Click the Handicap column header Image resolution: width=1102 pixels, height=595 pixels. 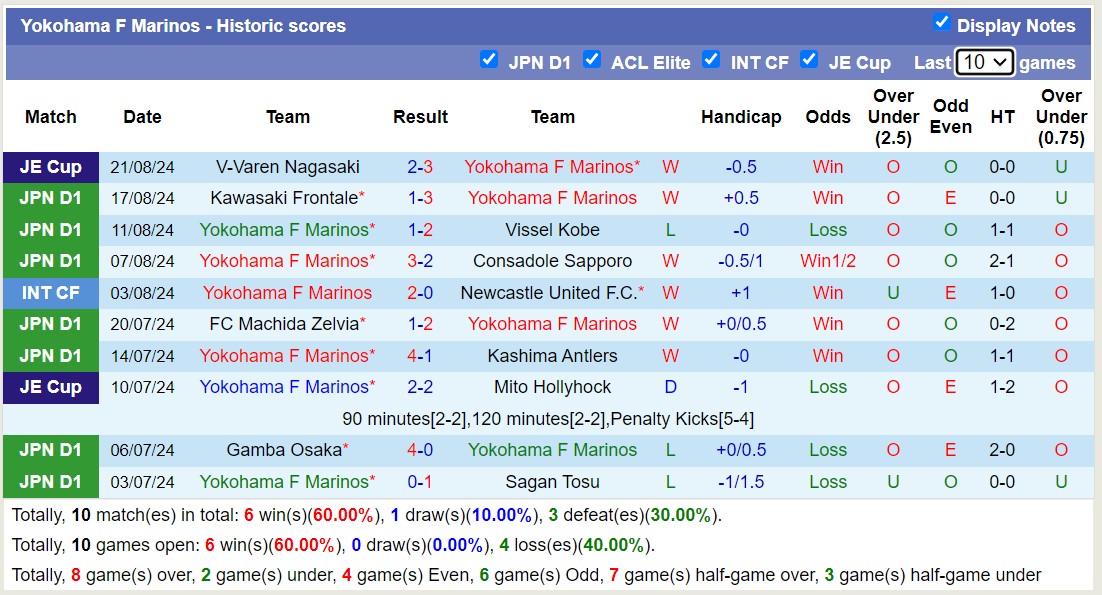pos(741,117)
